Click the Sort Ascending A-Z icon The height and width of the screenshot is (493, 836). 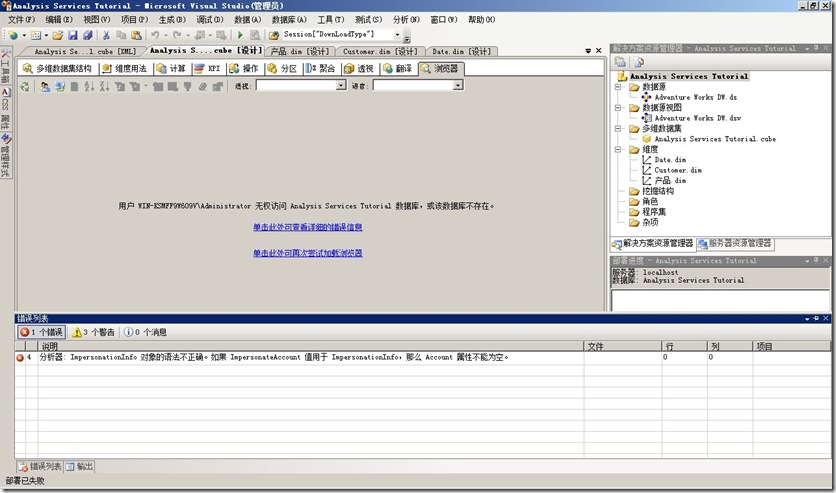(x=89, y=86)
